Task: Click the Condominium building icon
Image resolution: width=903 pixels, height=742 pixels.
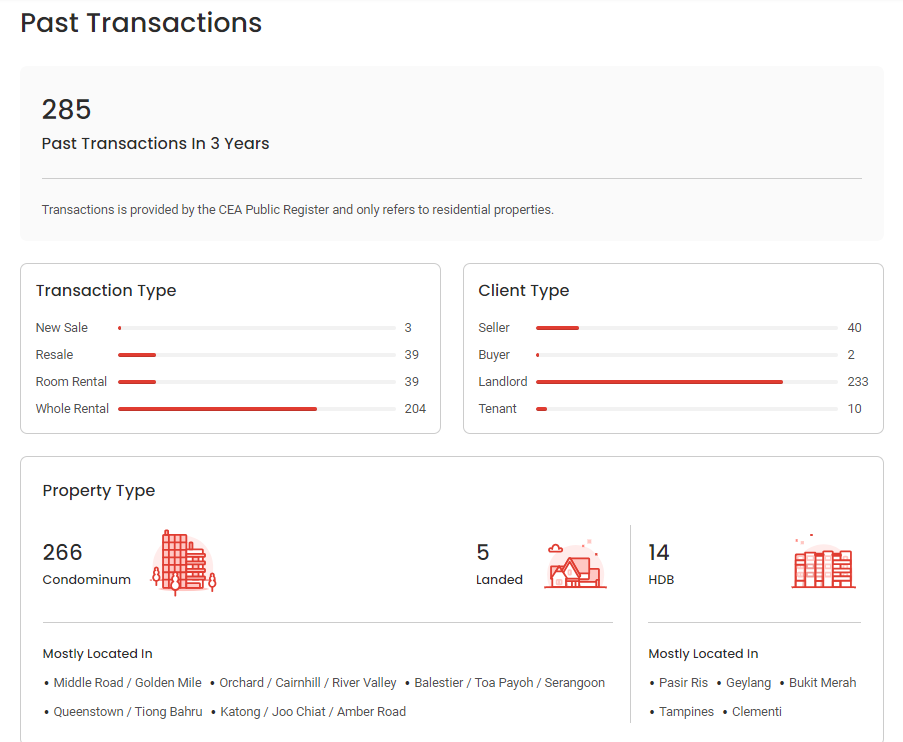Action: (x=184, y=563)
